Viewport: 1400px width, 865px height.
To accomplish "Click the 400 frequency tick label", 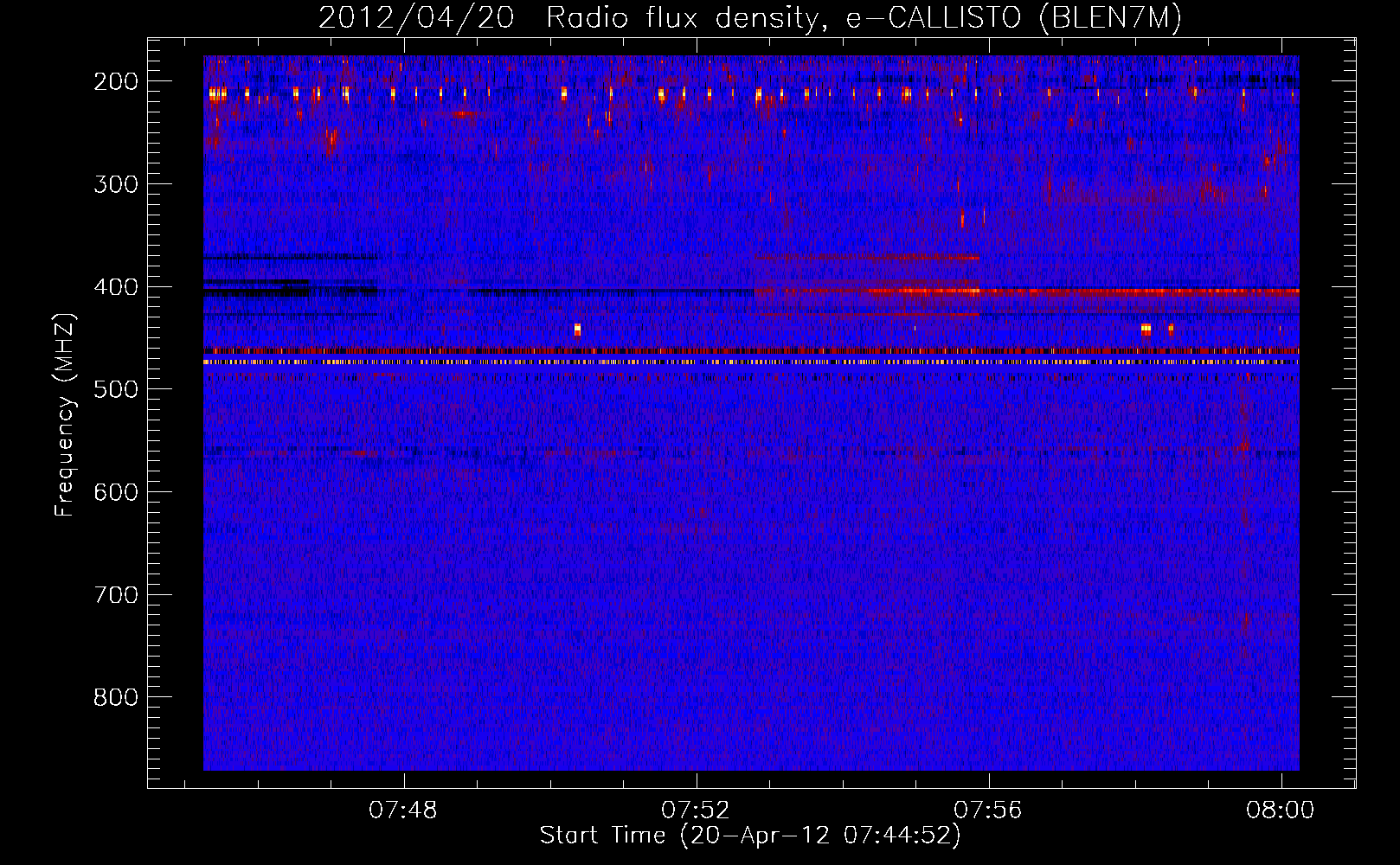I will coord(115,287).
